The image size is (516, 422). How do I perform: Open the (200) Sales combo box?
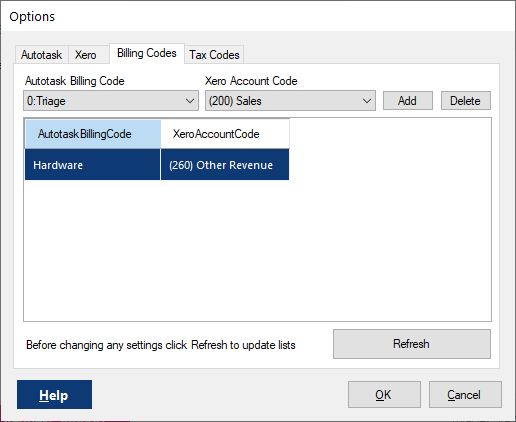point(290,101)
